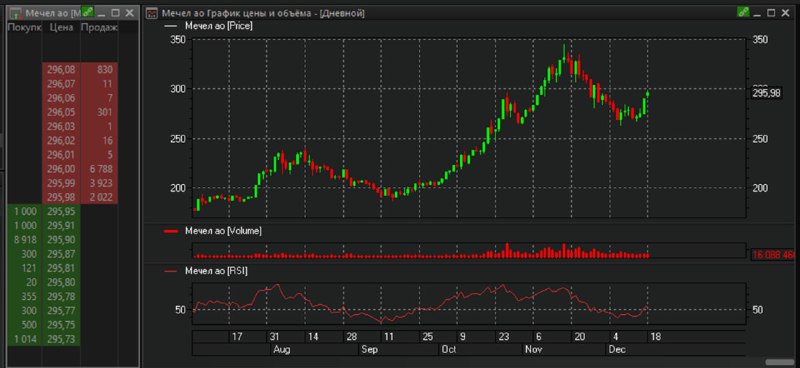Viewport: 800px width, 368px height.
Task: Click the green link icon in the order book window
Action: [x=88, y=12]
